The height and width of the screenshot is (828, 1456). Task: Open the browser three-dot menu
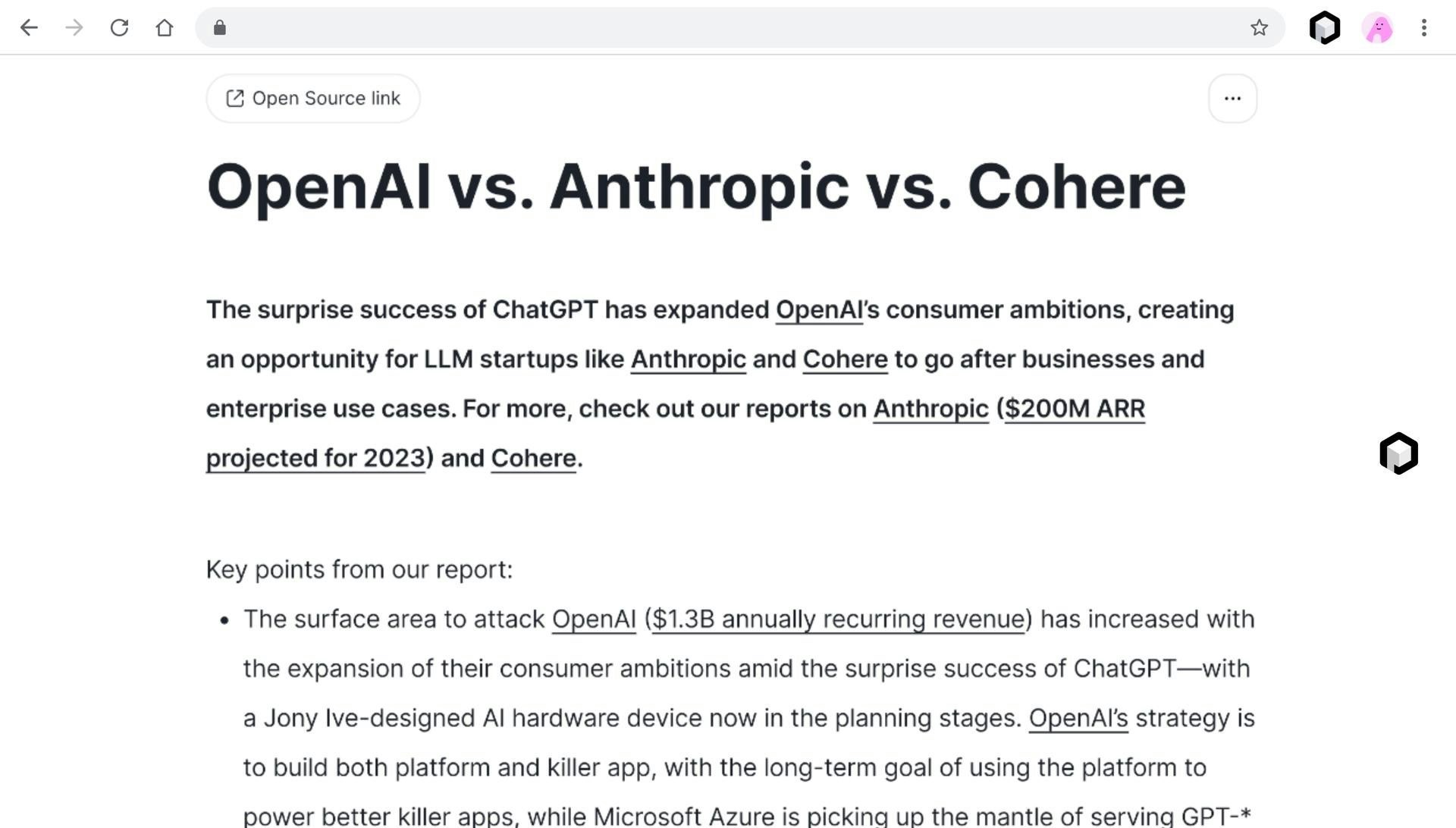tap(1424, 28)
